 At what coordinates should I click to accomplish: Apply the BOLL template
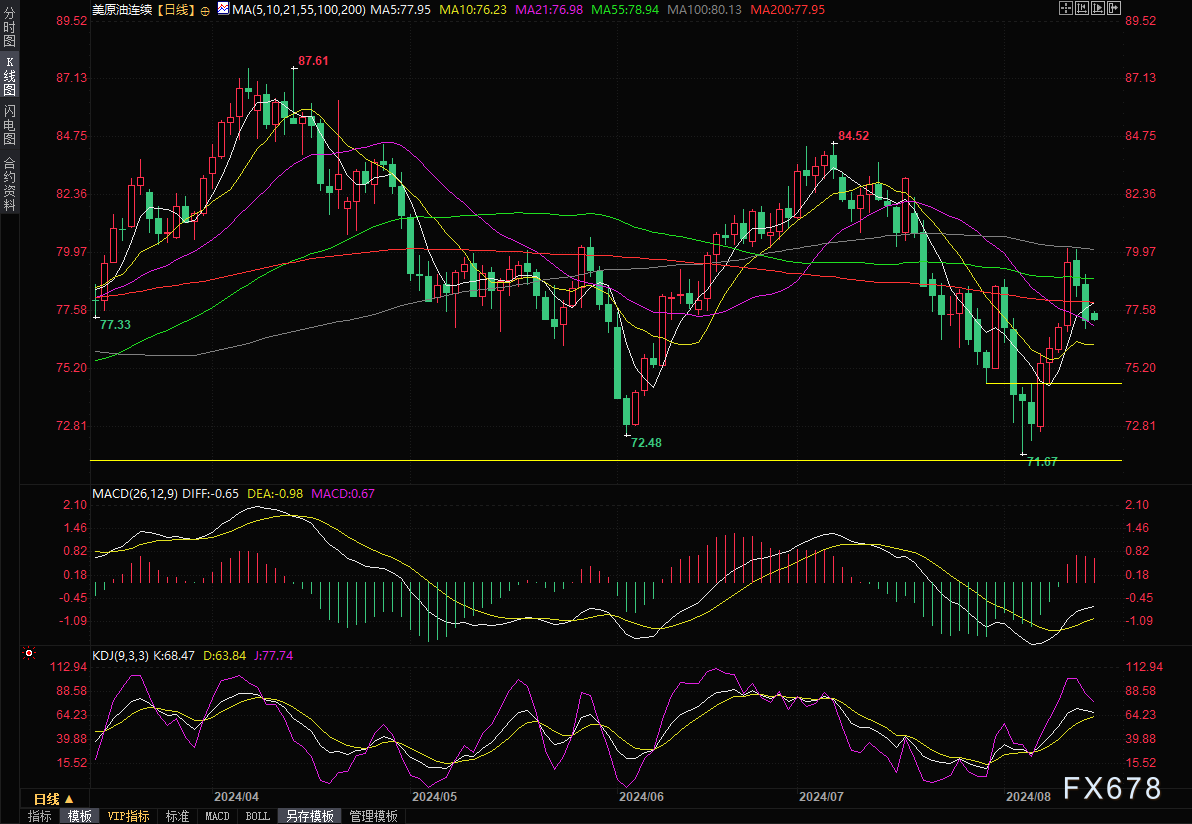click(257, 816)
